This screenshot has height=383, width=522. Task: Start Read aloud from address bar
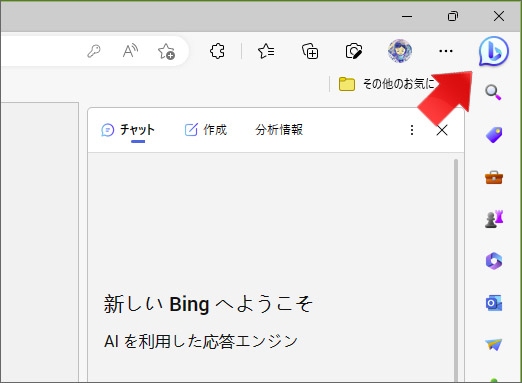130,51
